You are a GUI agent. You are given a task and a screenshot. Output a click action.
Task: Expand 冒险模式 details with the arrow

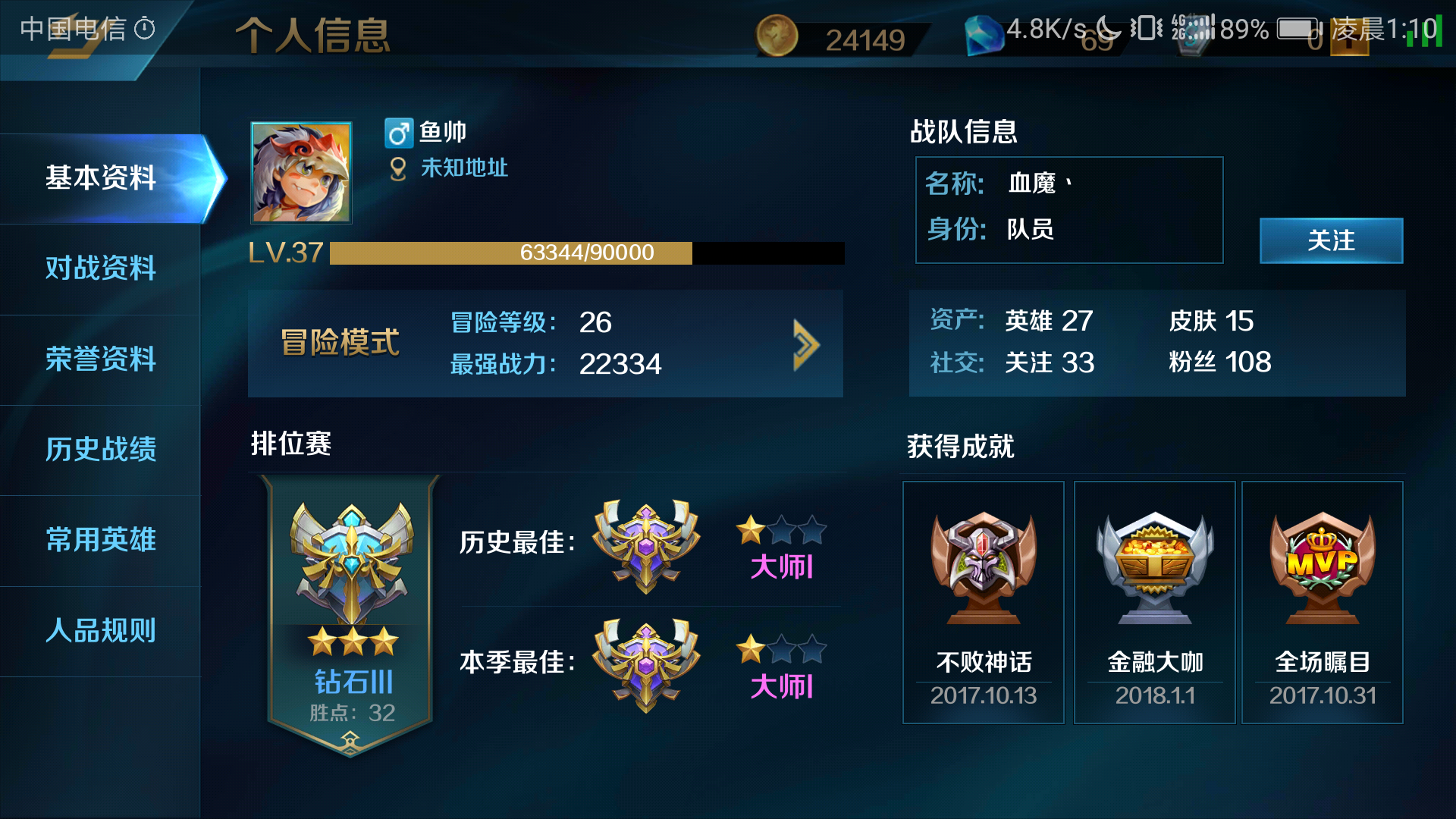coord(805,344)
